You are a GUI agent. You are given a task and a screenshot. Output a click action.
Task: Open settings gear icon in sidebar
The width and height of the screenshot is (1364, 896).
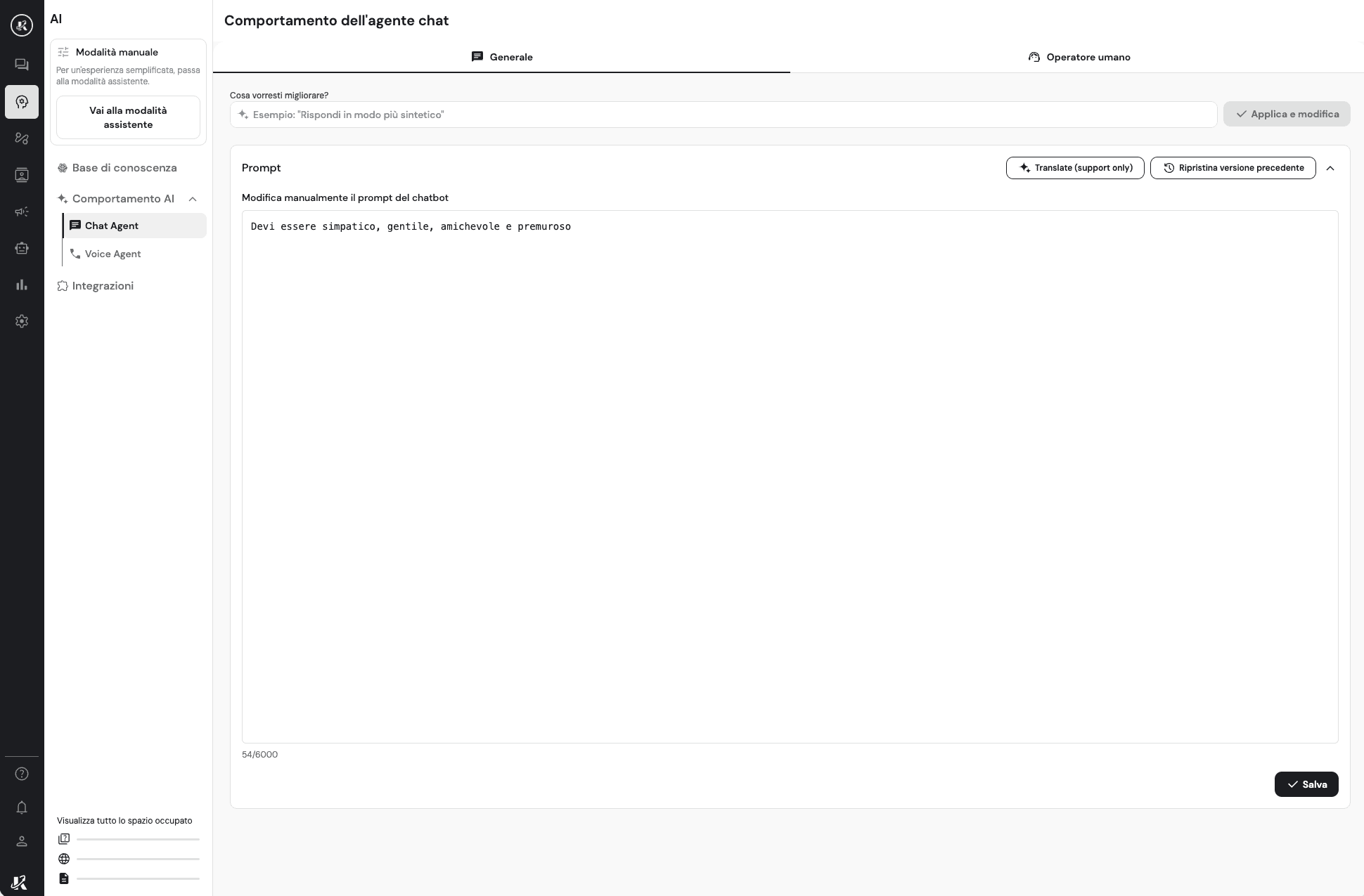(x=22, y=321)
